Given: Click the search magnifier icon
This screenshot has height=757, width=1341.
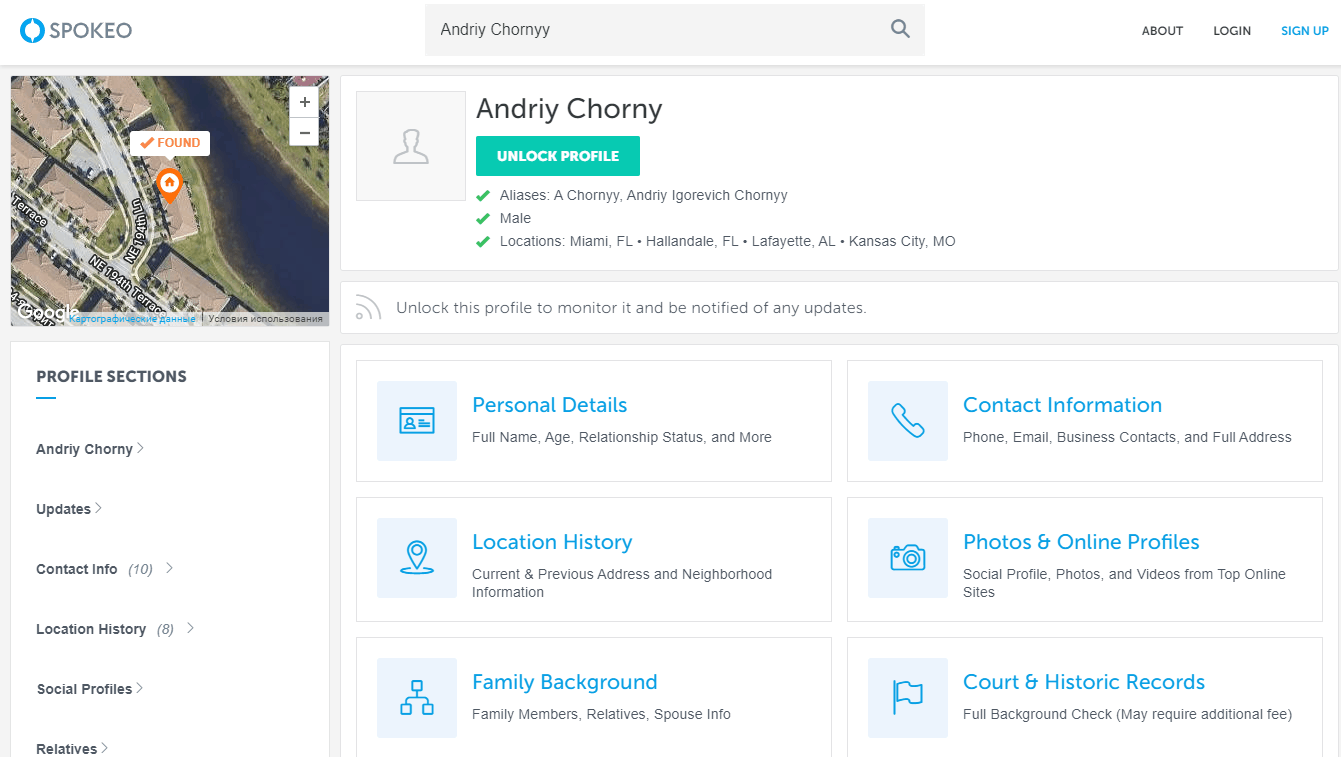Looking at the screenshot, I should (900, 29).
